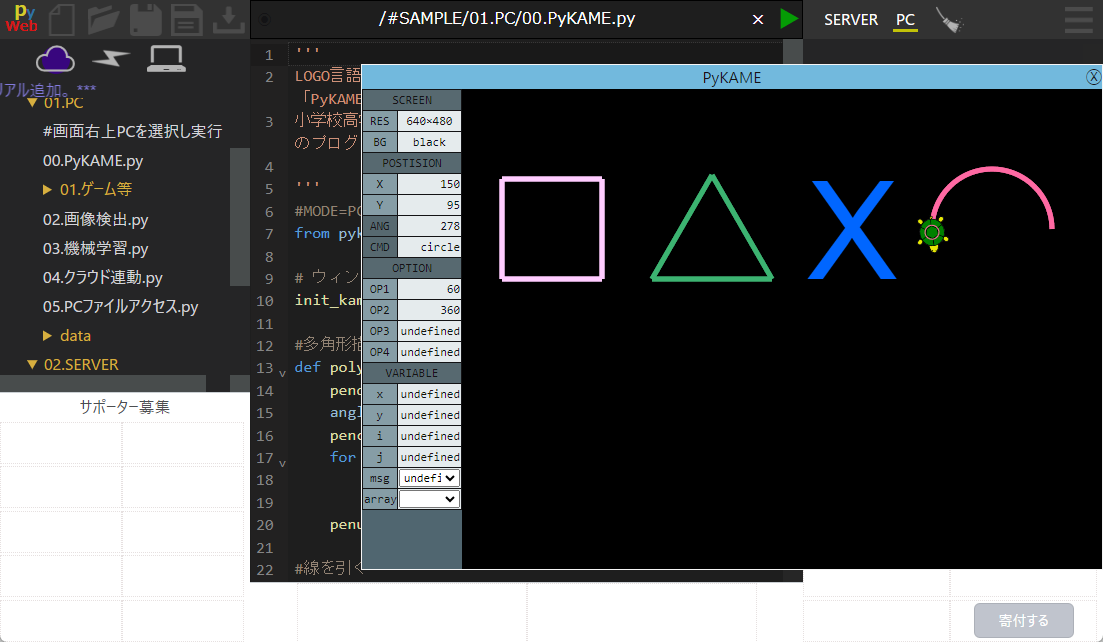
Task: Switch execution mode to SERVER
Action: (x=851, y=19)
